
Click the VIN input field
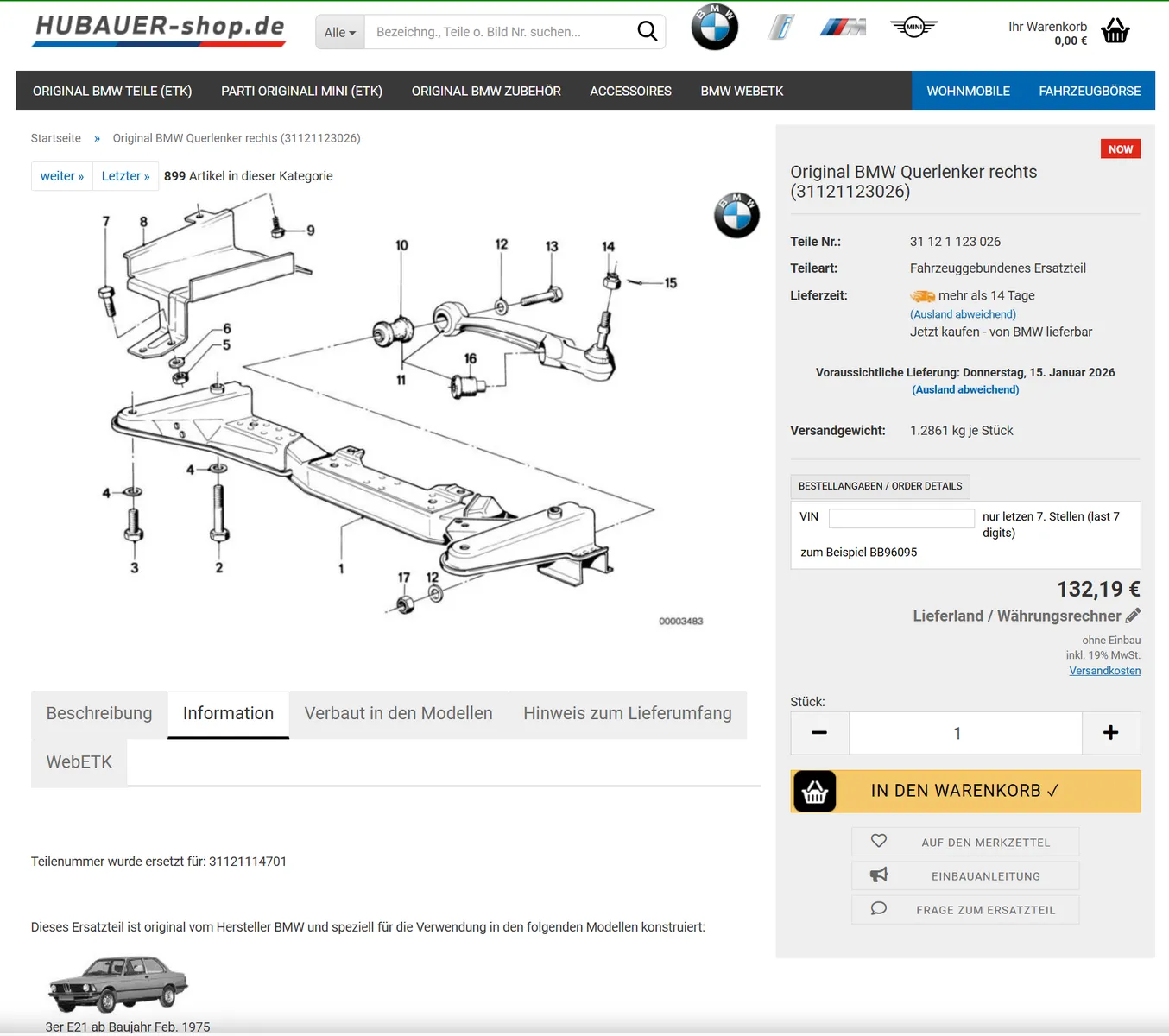pos(900,518)
